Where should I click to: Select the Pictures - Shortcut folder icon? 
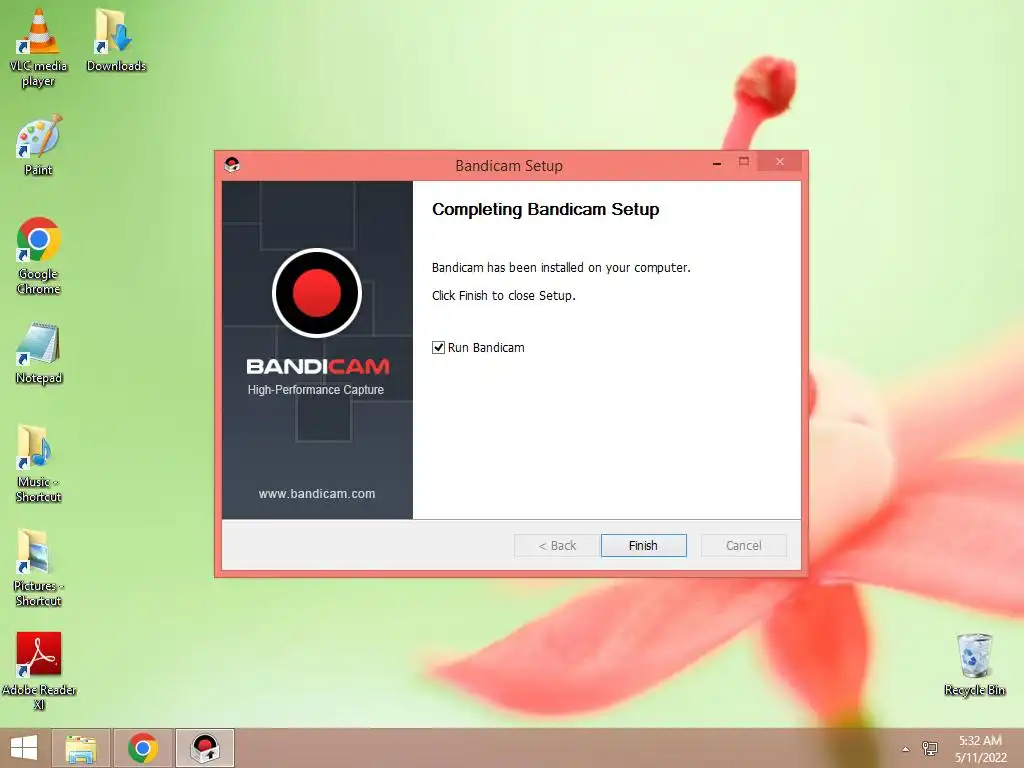pos(39,568)
